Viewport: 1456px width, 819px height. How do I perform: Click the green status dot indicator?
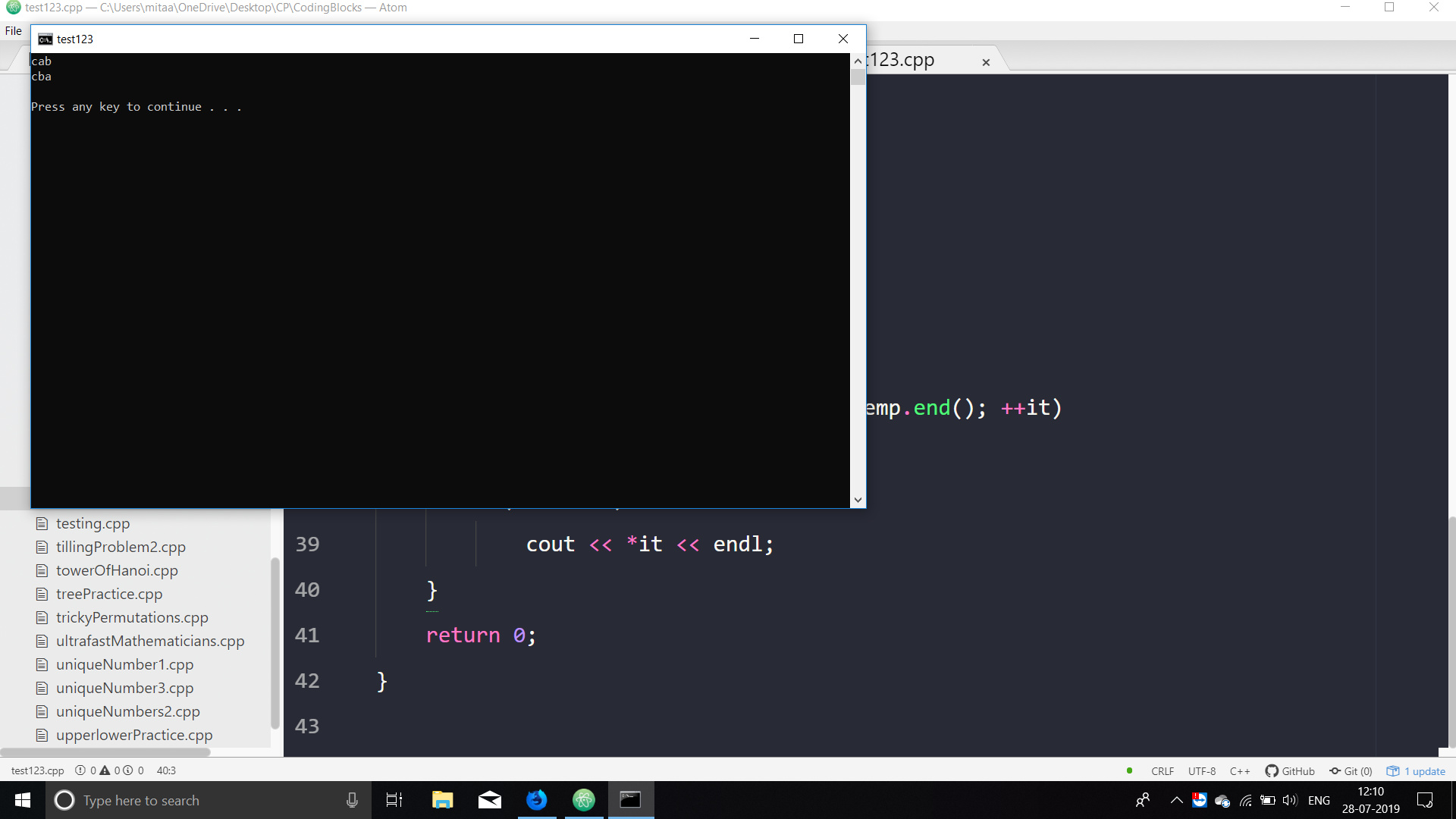(x=1129, y=770)
